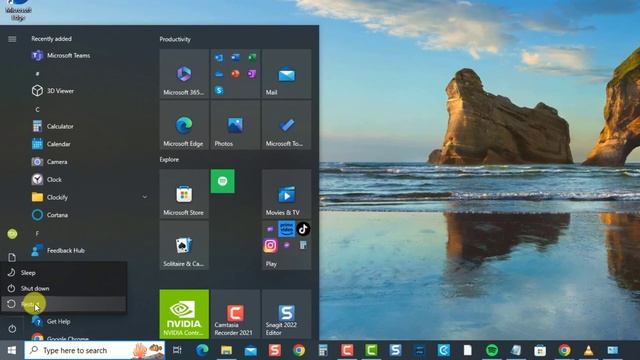Screen dimensions: 640x360
Task: Open the Calculator app in the list
Action: tap(53, 126)
